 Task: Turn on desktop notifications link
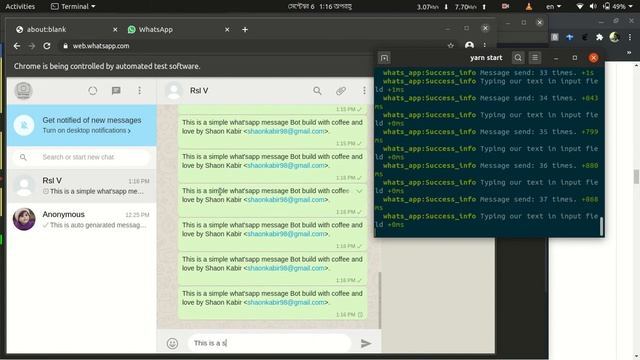point(87,131)
